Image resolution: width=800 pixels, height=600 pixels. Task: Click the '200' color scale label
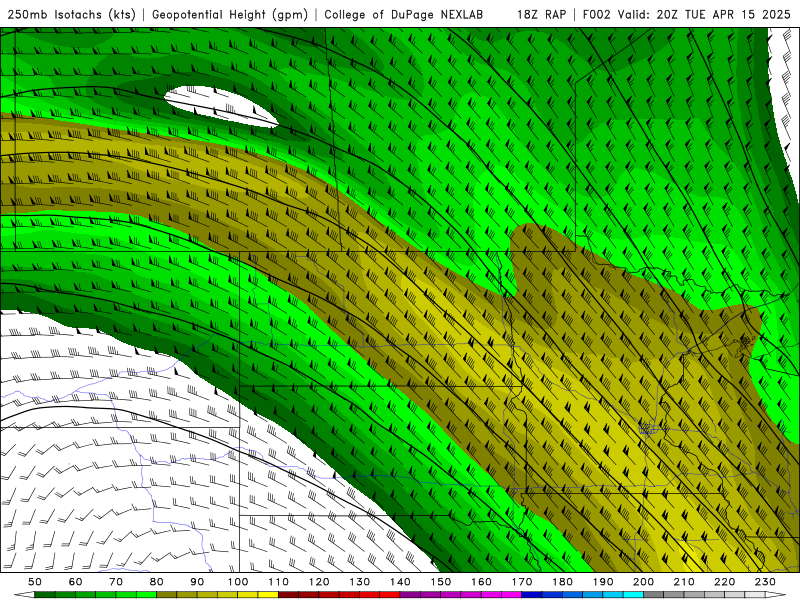(643, 582)
